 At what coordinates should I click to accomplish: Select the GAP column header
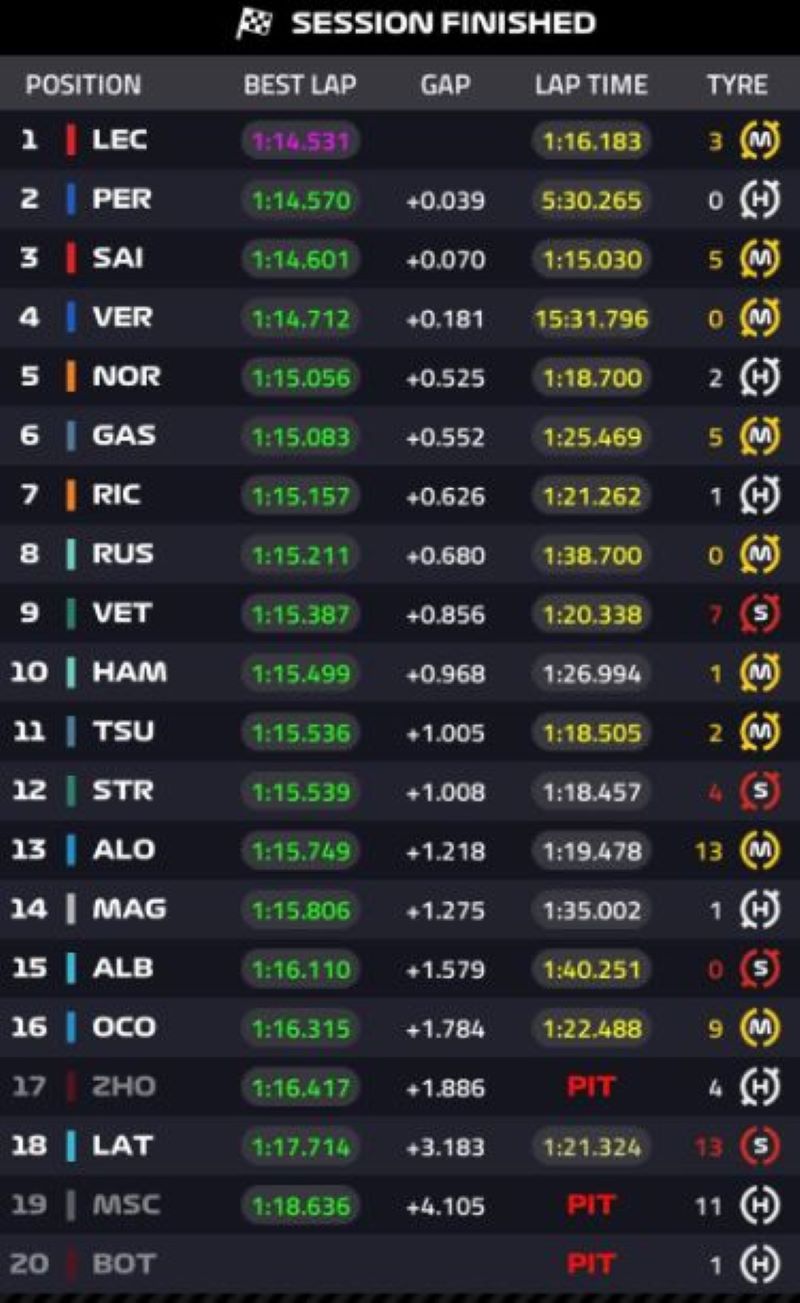click(445, 85)
